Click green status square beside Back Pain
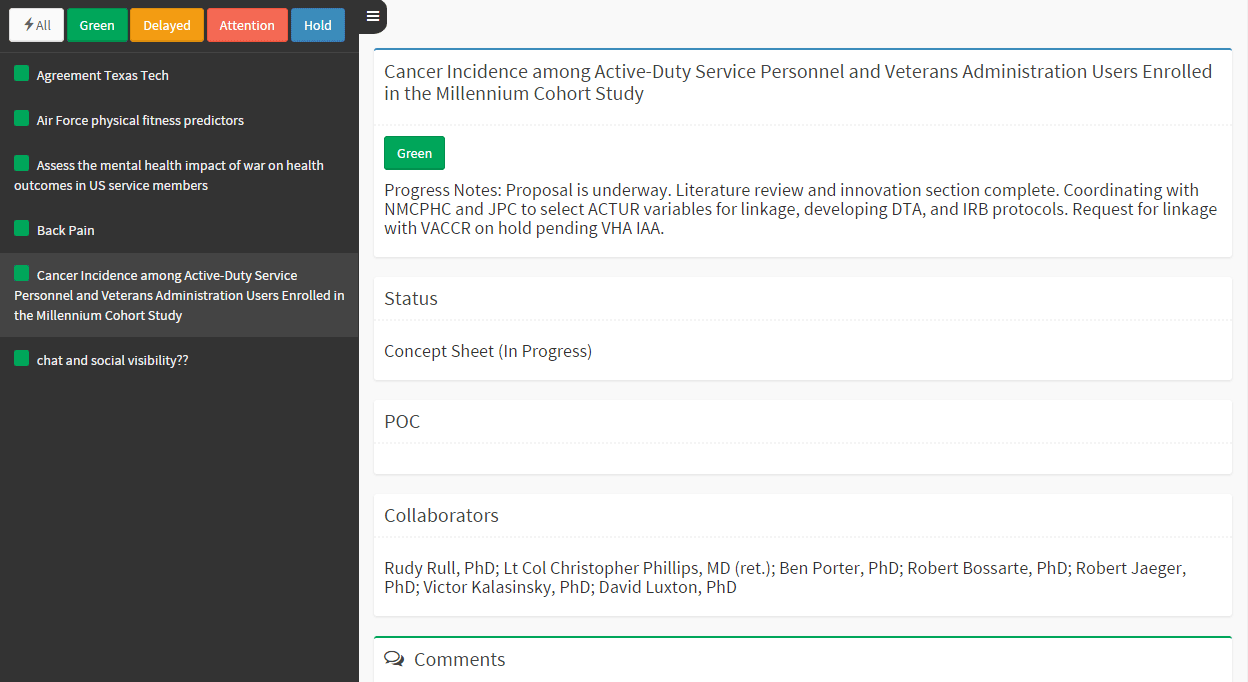The image size is (1248, 682). click(21, 228)
